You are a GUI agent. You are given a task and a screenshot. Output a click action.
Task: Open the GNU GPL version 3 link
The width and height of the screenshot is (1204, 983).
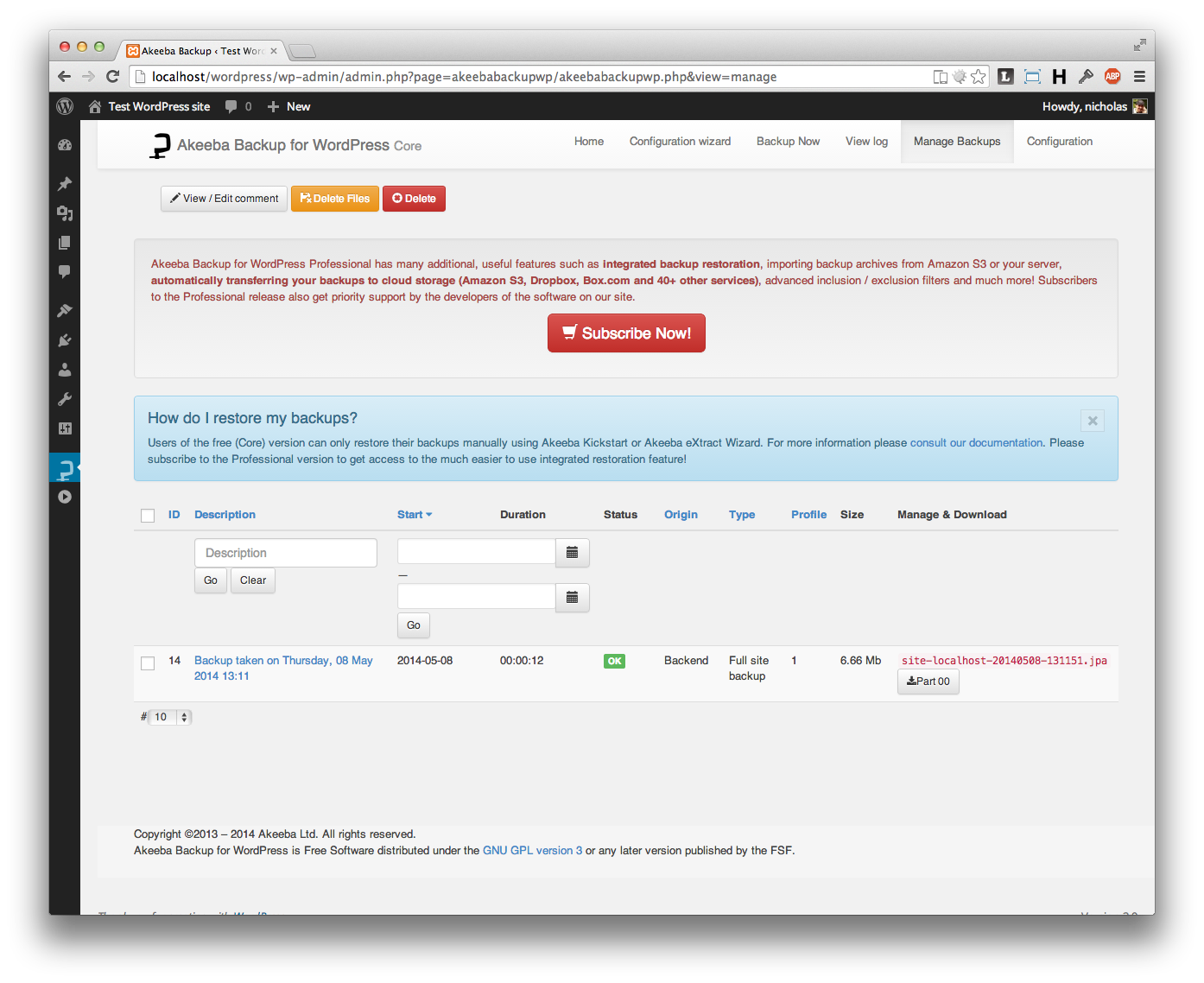click(532, 851)
